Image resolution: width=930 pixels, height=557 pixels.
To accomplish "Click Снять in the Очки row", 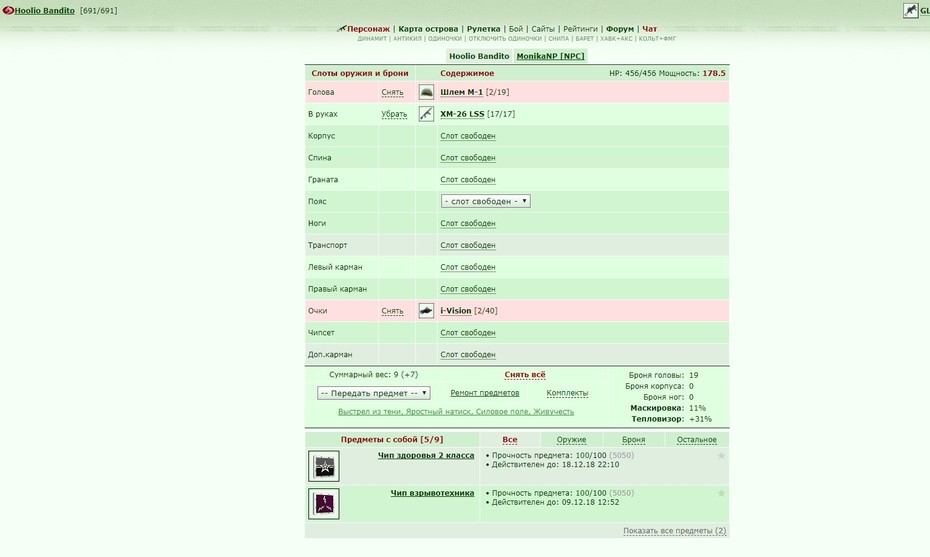I will (392, 311).
